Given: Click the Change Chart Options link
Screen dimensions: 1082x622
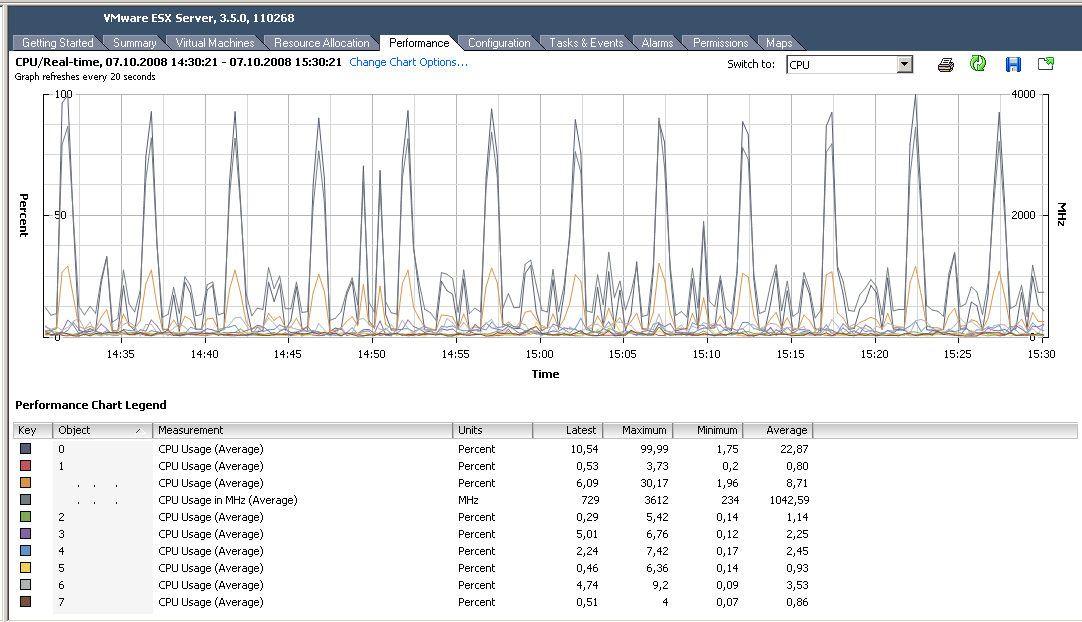Looking at the screenshot, I should tap(408, 62).
